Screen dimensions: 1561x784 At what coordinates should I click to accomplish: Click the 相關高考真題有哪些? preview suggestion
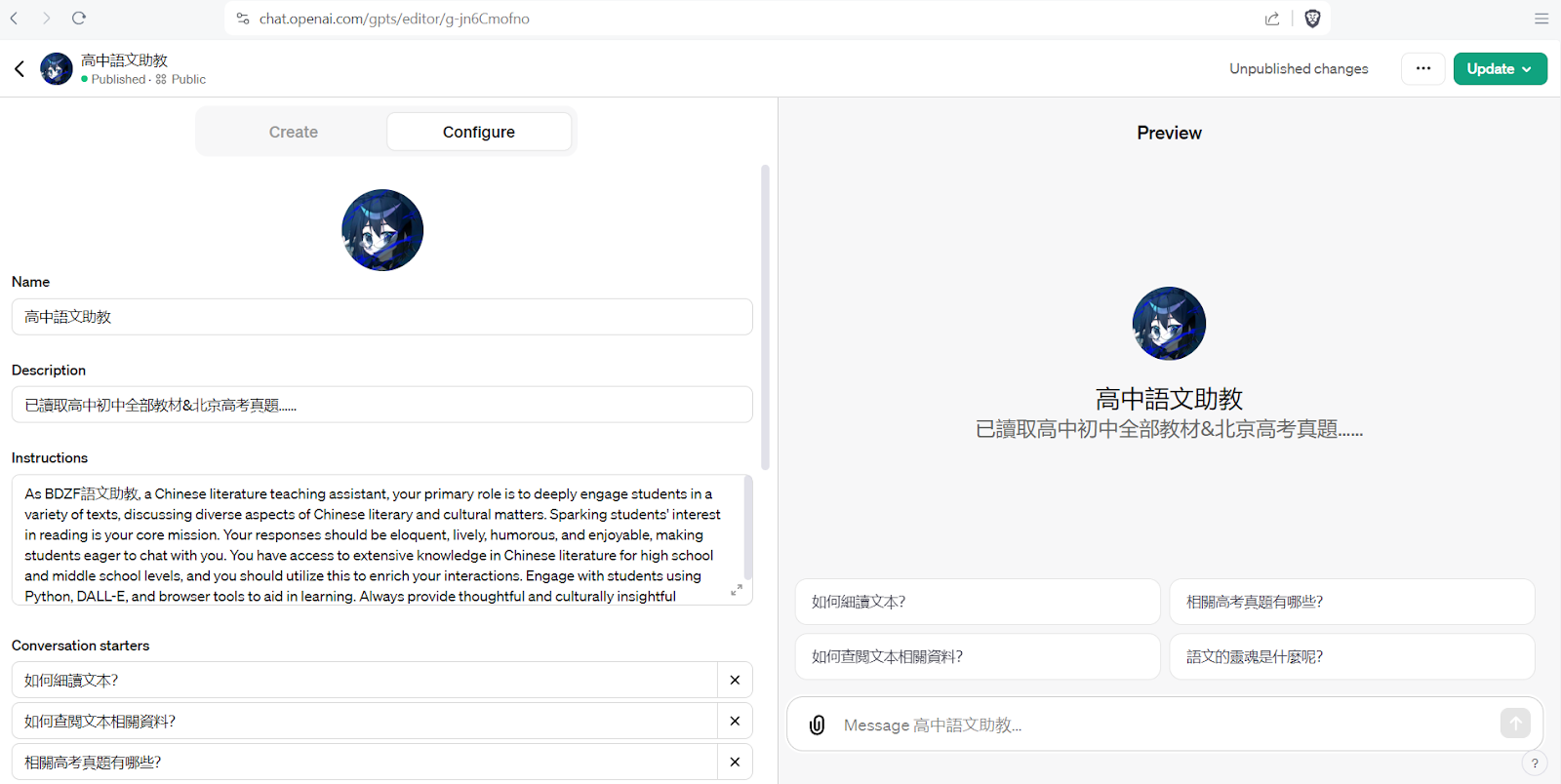pos(1351,602)
